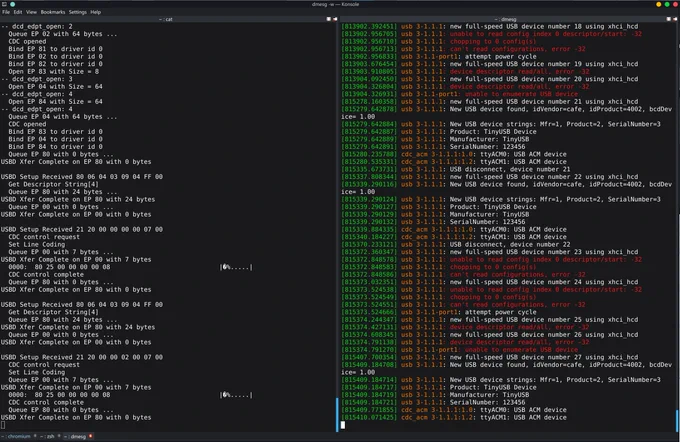The height and width of the screenshot is (442, 680).
Task: Click timestamp [815373.524666] attempt power cycle line
Action: (x=439, y=312)
